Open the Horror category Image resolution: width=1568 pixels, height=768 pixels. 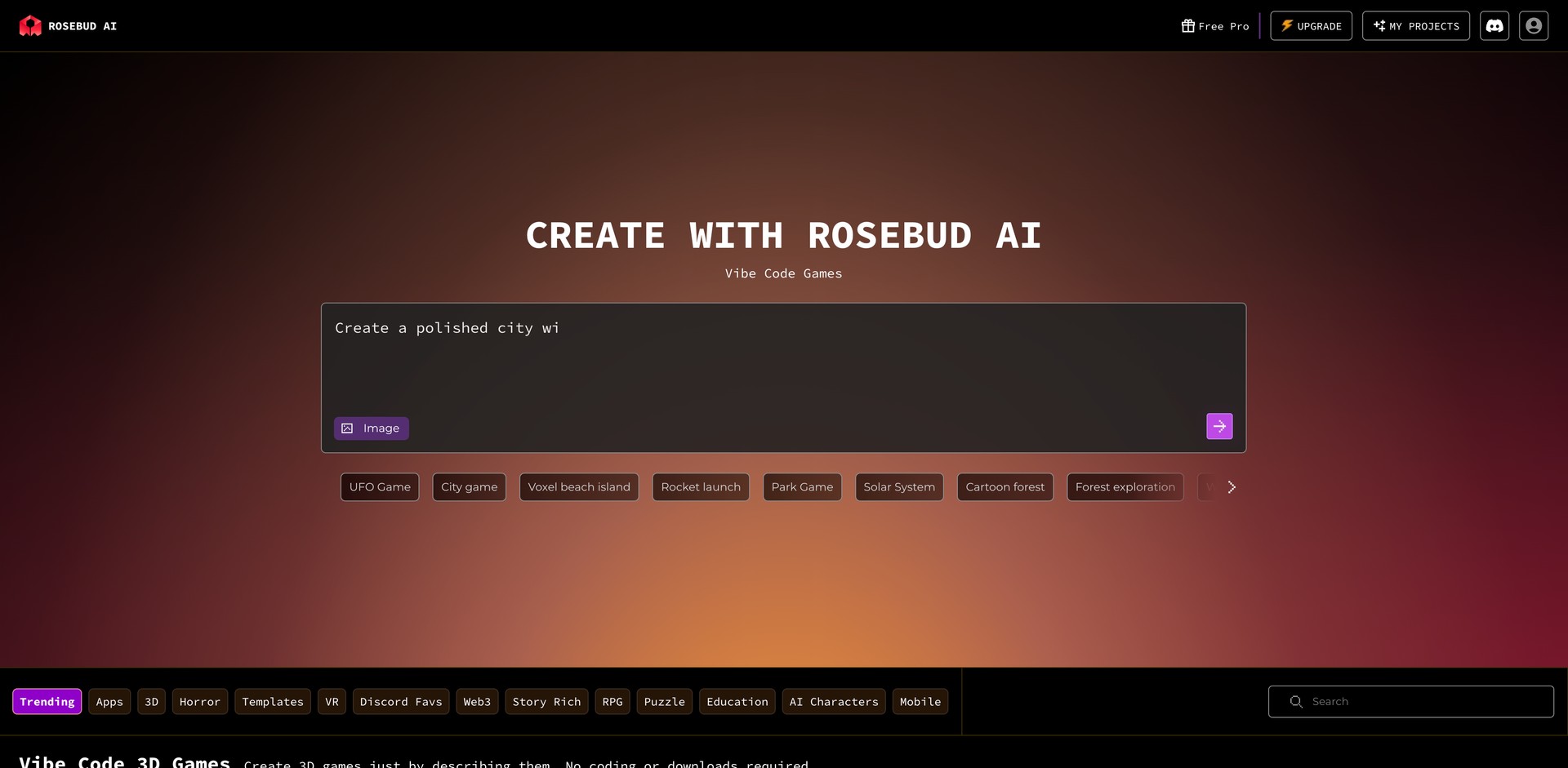pos(200,702)
